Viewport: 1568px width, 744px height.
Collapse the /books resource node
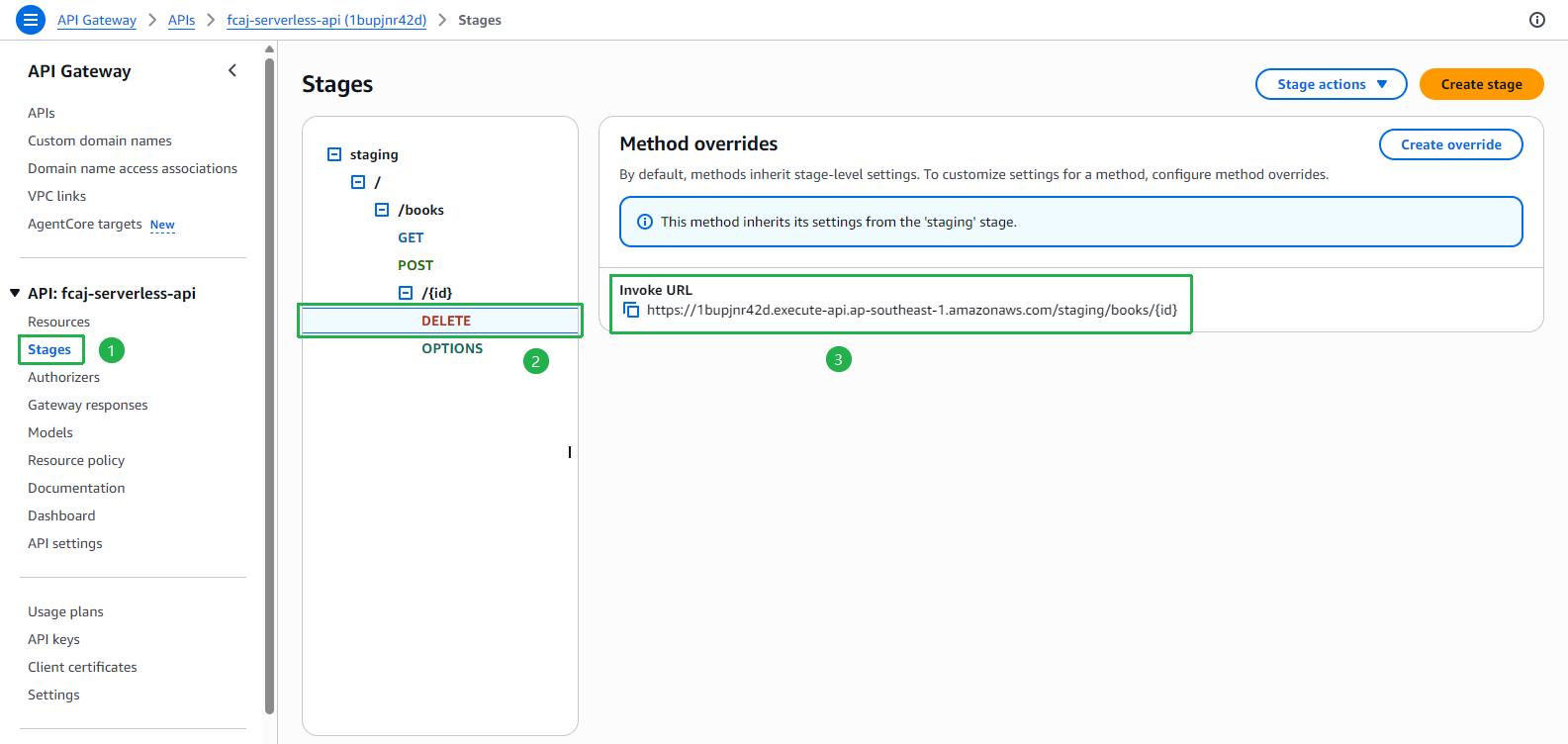pos(382,210)
